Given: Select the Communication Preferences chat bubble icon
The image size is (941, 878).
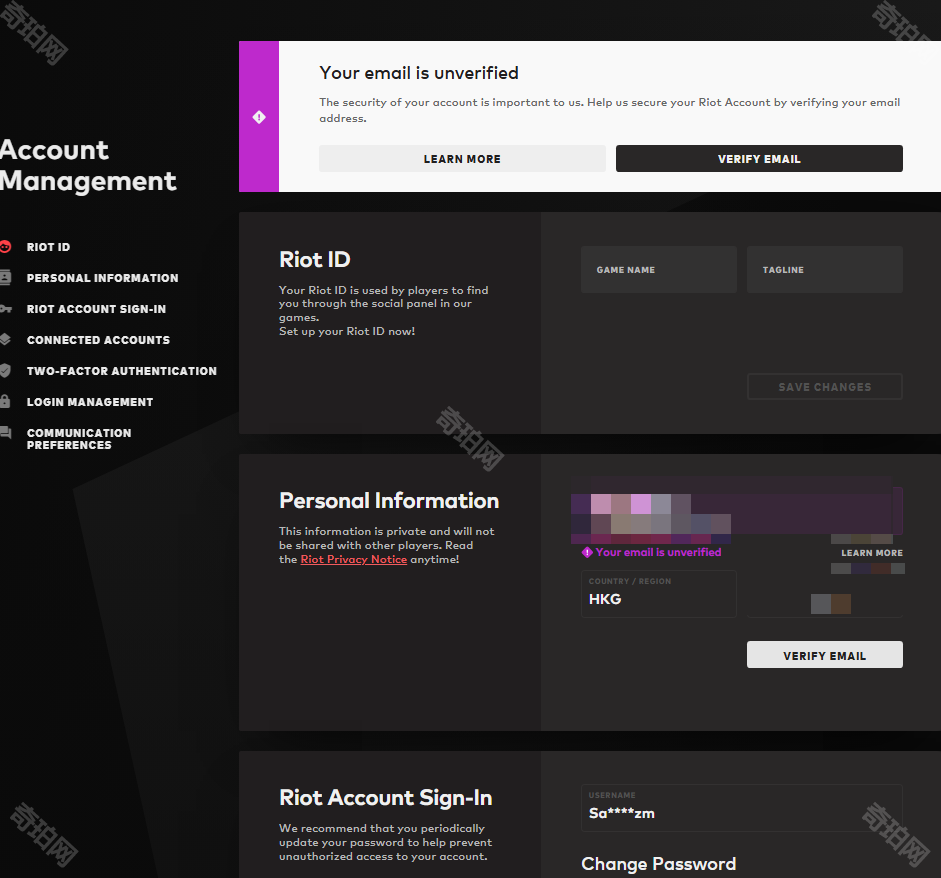Looking at the screenshot, I should click(x=5, y=433).
